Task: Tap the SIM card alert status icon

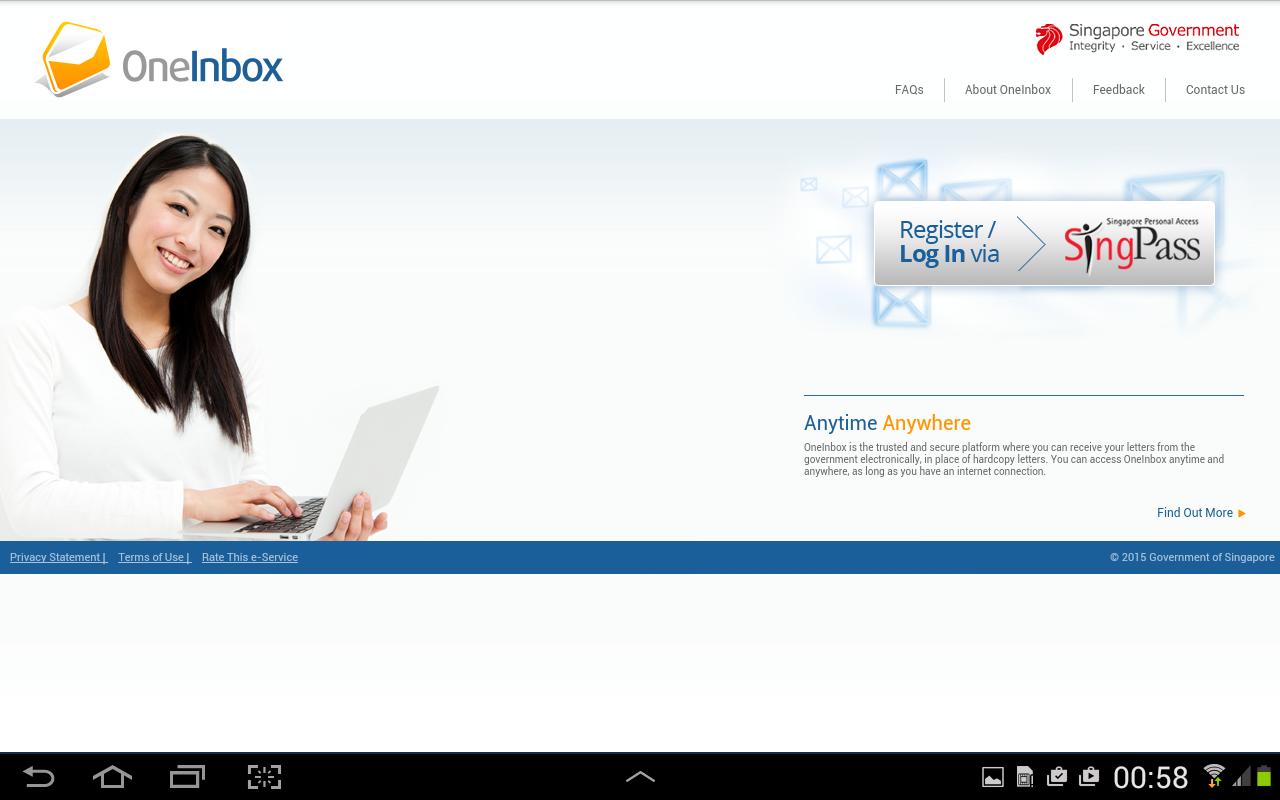Action: [x=1025, y=777]
